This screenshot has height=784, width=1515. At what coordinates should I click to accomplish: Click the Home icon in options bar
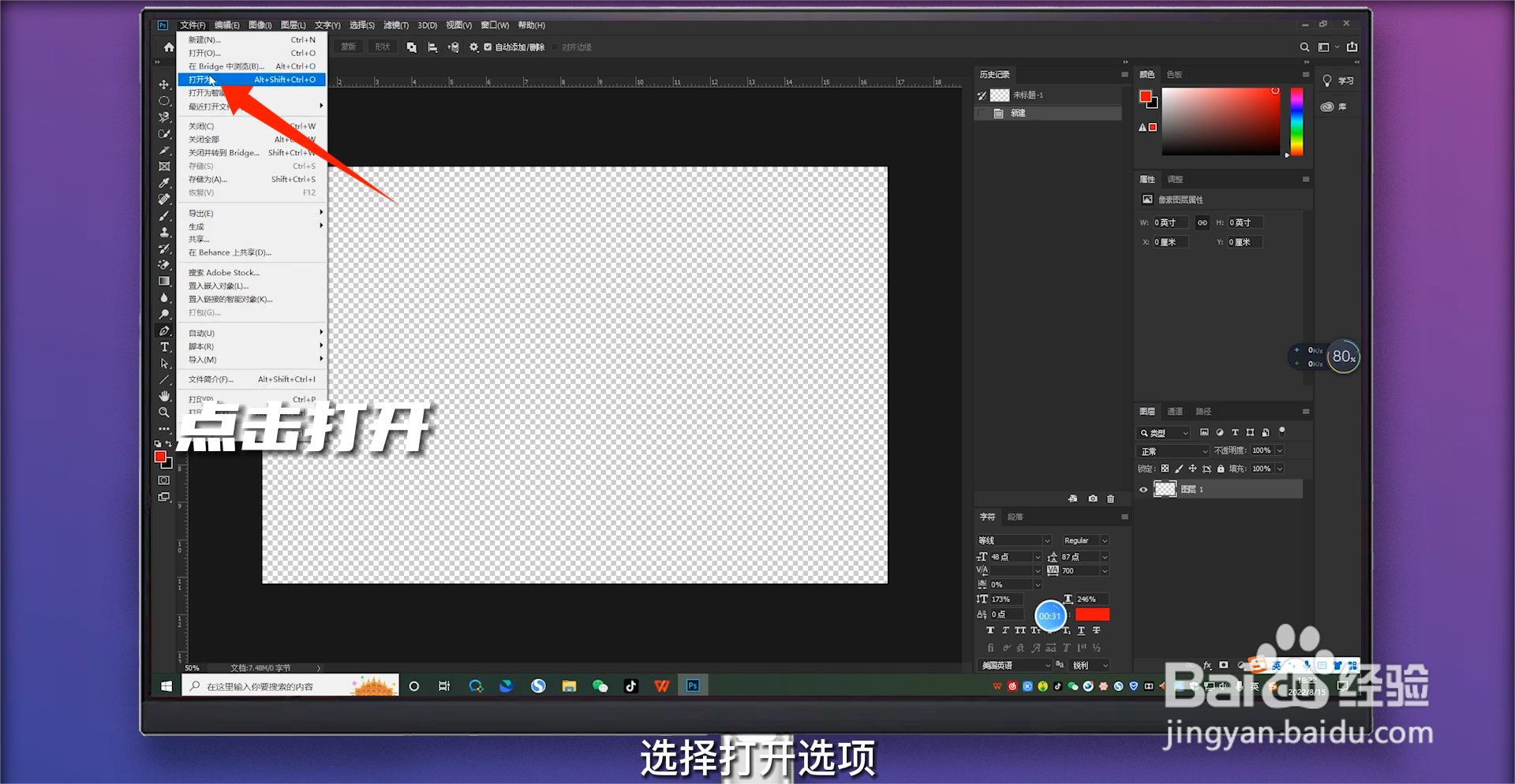point(168,47)
